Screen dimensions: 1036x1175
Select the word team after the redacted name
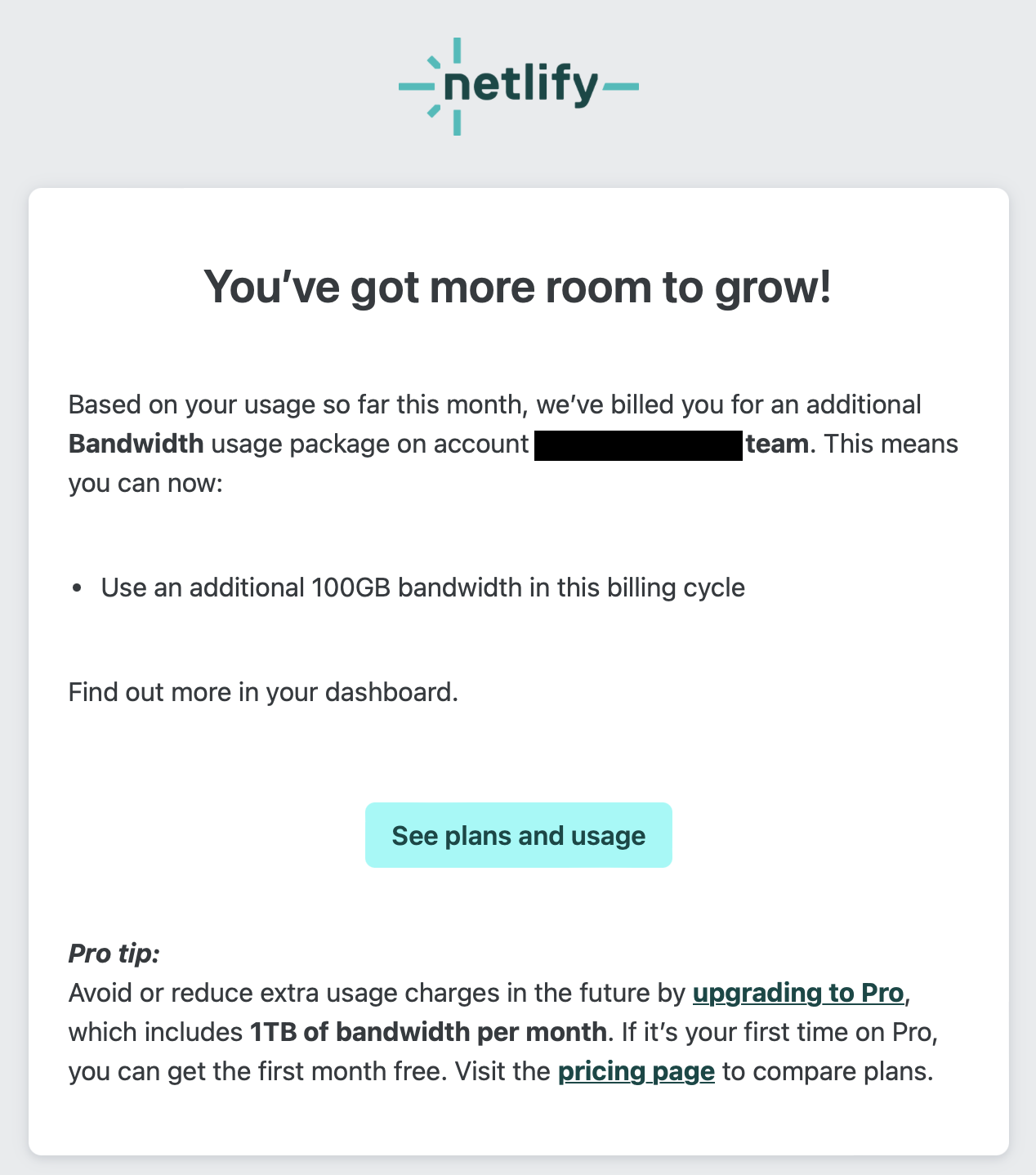coord(777,444)
